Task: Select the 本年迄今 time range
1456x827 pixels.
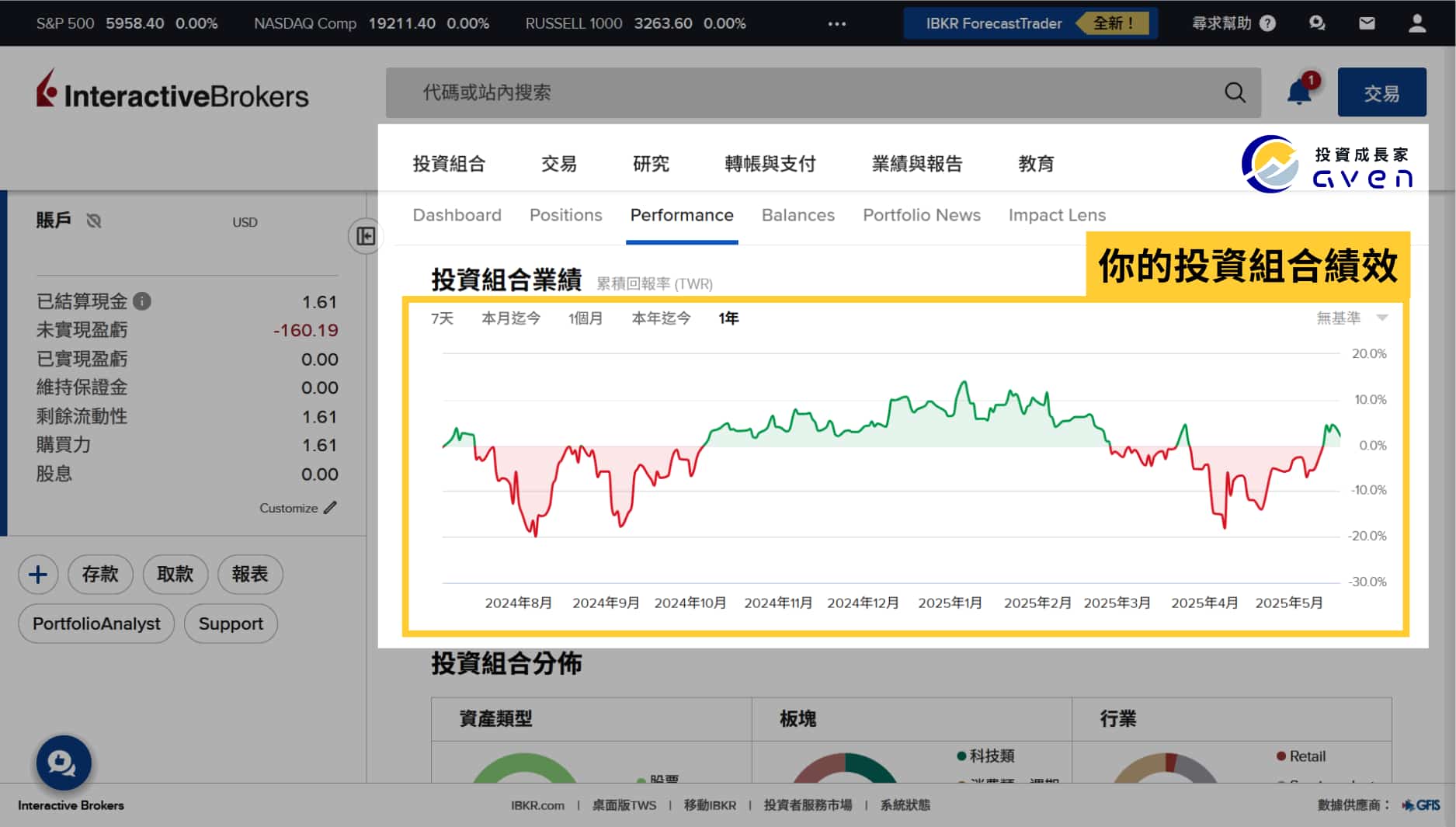Action: [x=661, y=318]
